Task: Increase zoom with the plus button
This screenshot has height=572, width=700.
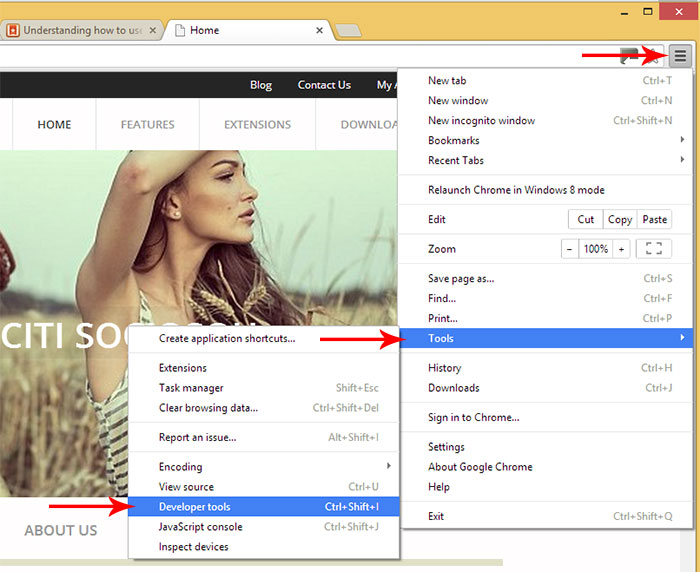Action: [x=621, y=249]
